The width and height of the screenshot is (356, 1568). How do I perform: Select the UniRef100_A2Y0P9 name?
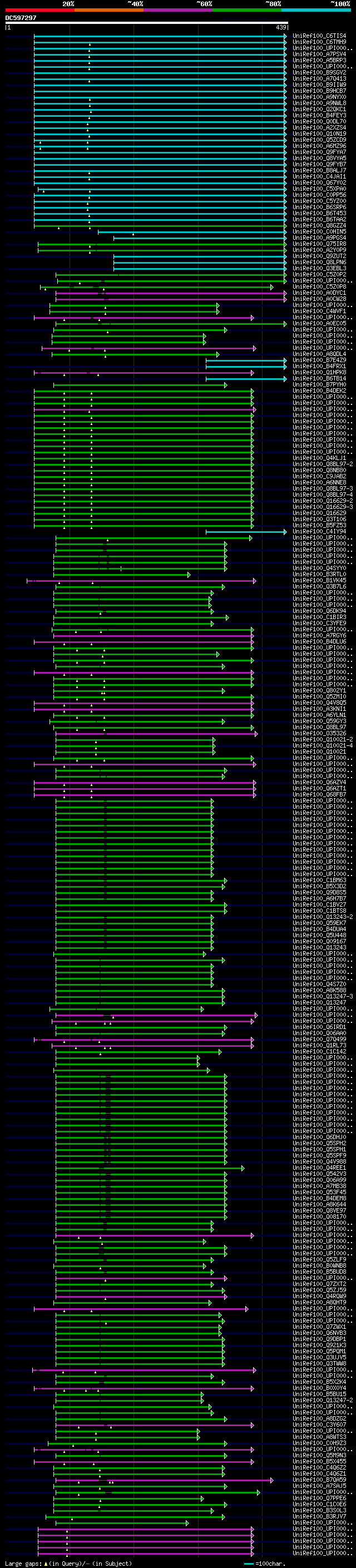click(x=319, y=250)
